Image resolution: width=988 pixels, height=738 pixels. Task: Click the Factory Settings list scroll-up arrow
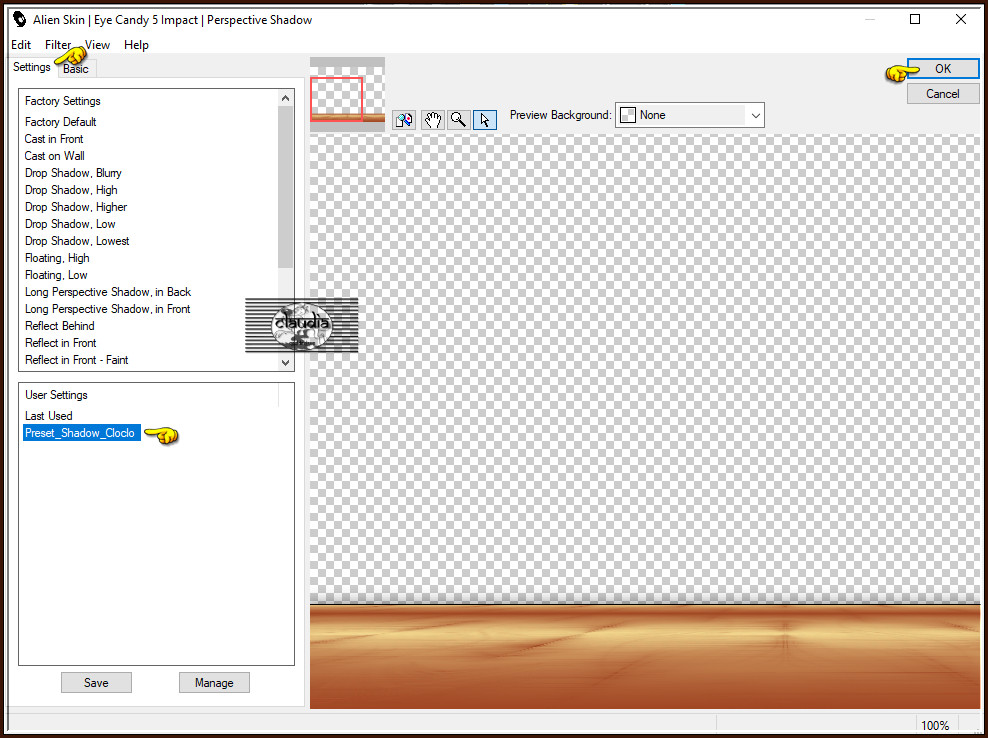[285, 98]
